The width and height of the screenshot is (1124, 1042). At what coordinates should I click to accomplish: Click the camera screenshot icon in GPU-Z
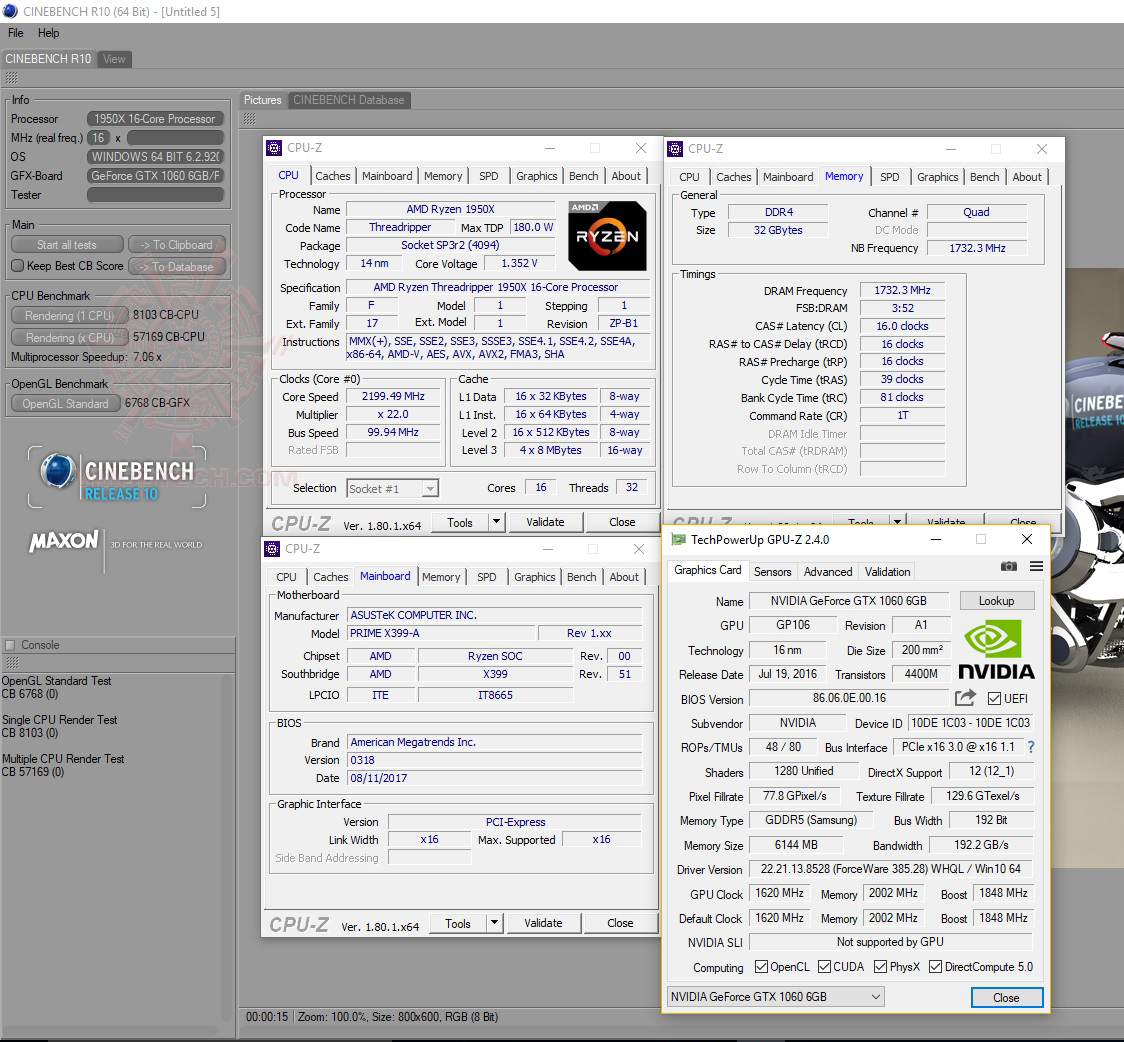[1009, 566]
